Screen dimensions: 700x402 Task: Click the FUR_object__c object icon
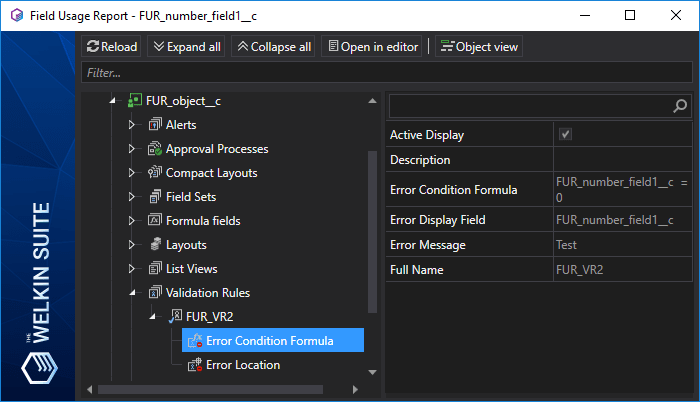pyautogui.click(x=135, y=100)
